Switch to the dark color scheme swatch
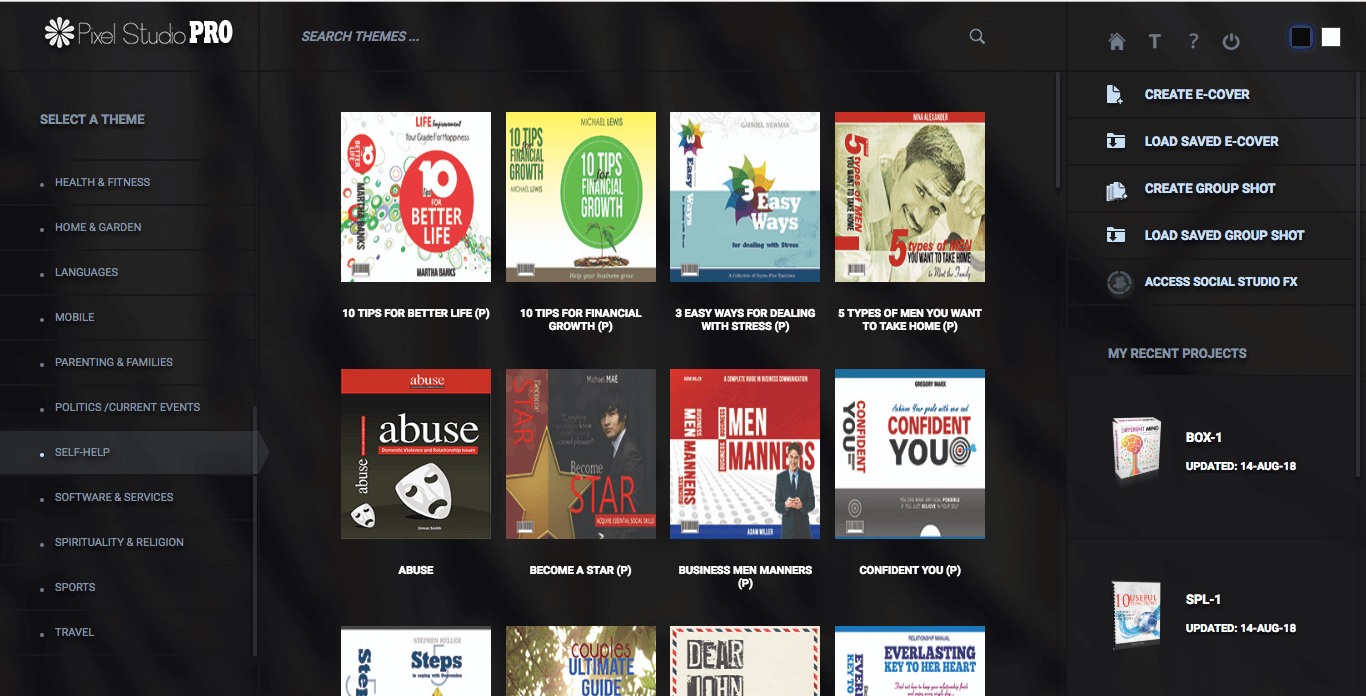 1300,37
